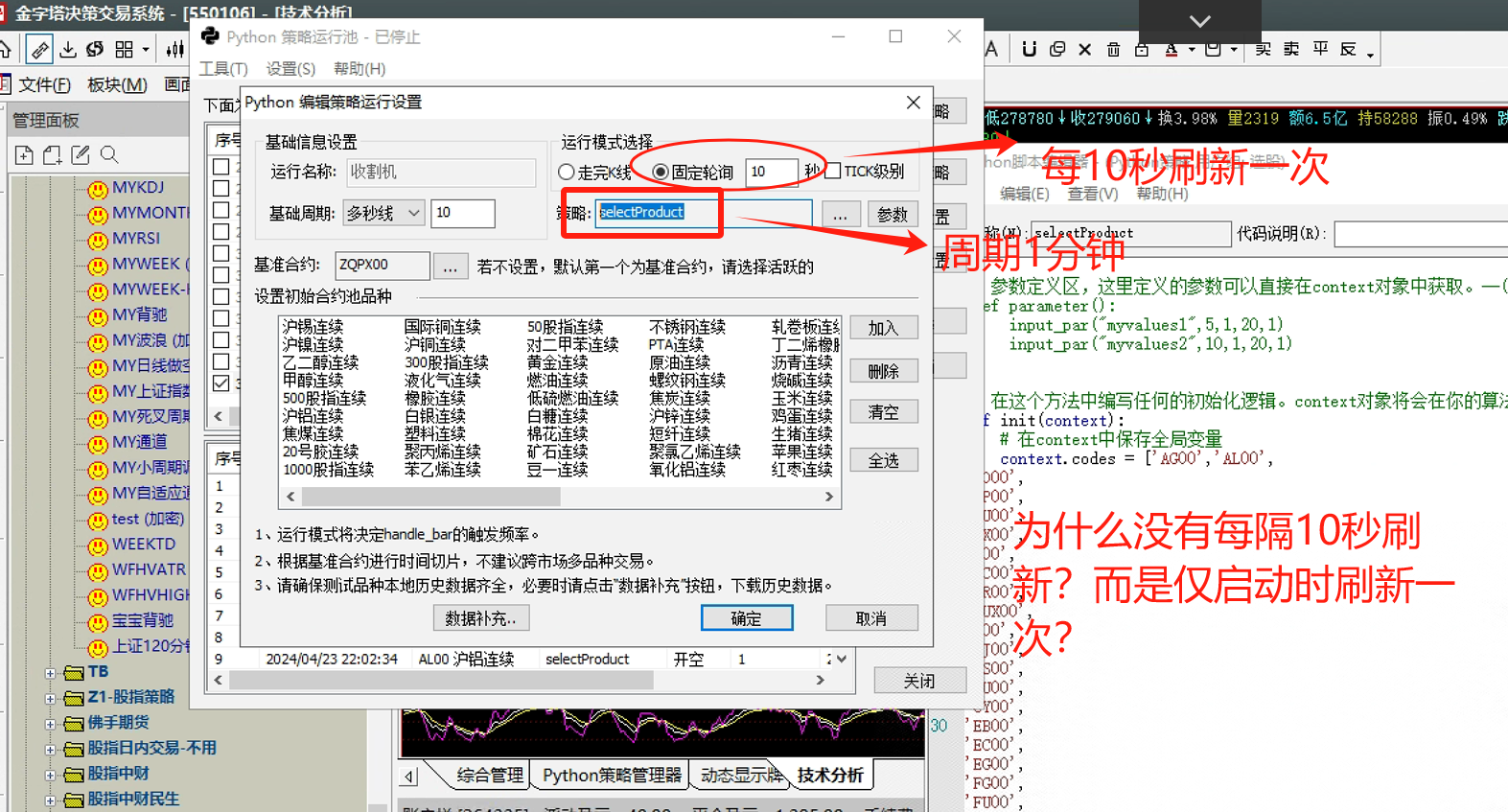Click the contract list horizontal scrollbar

click(560, 497)
